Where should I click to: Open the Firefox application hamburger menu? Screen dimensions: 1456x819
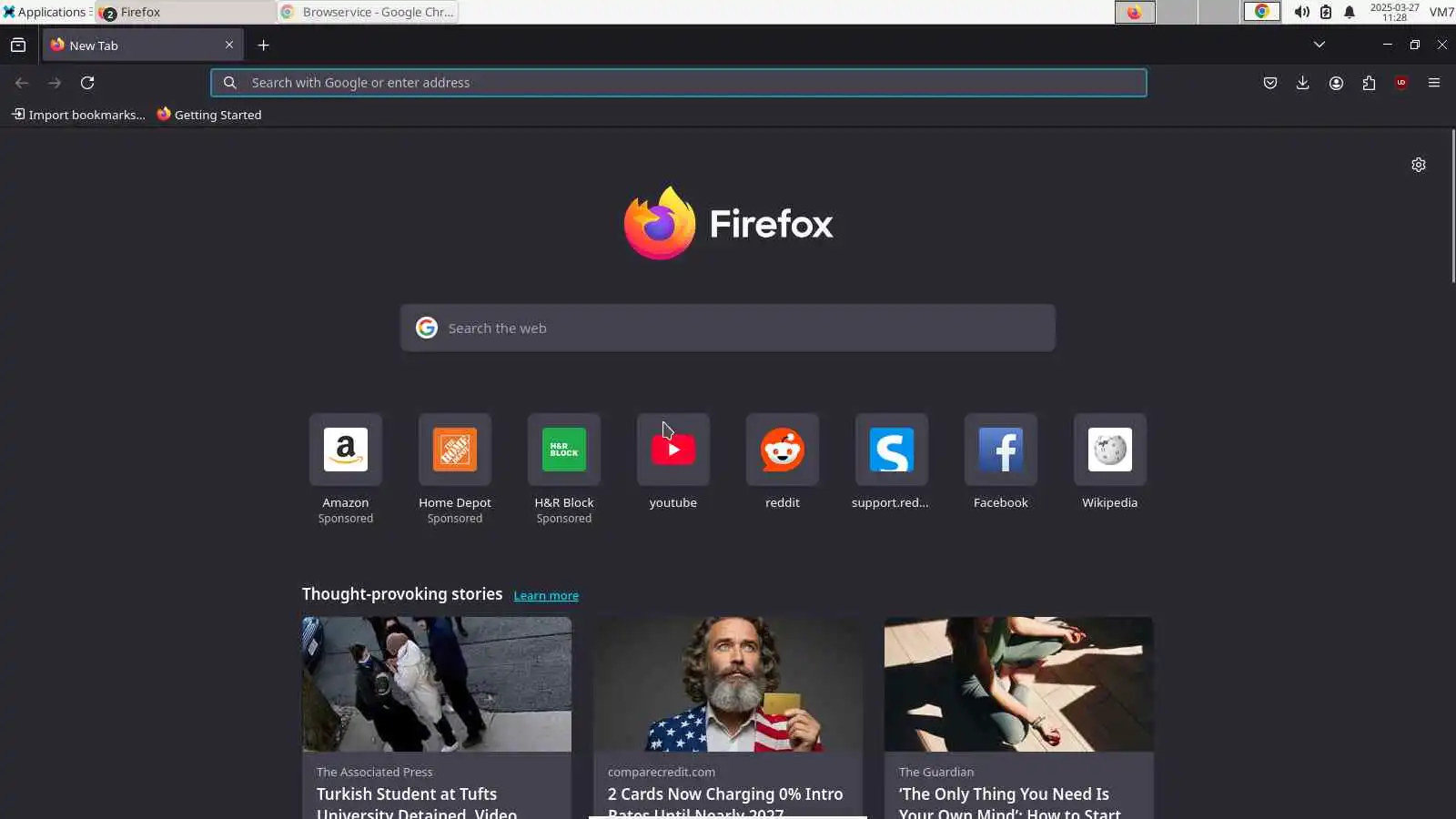(1434, 83)
